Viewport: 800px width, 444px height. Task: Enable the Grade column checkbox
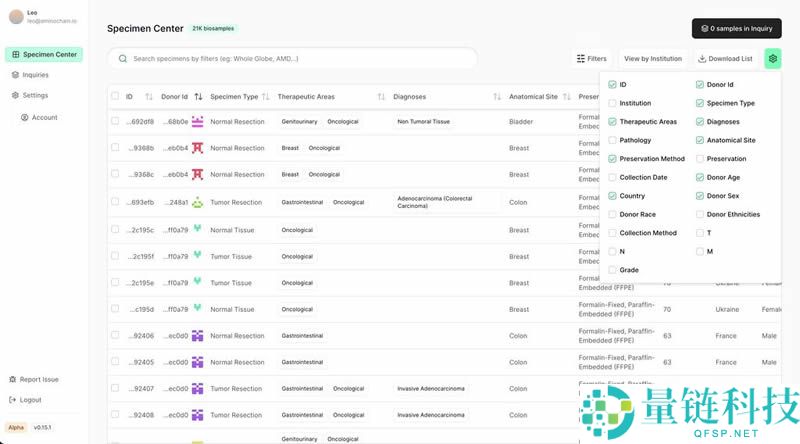612,270
